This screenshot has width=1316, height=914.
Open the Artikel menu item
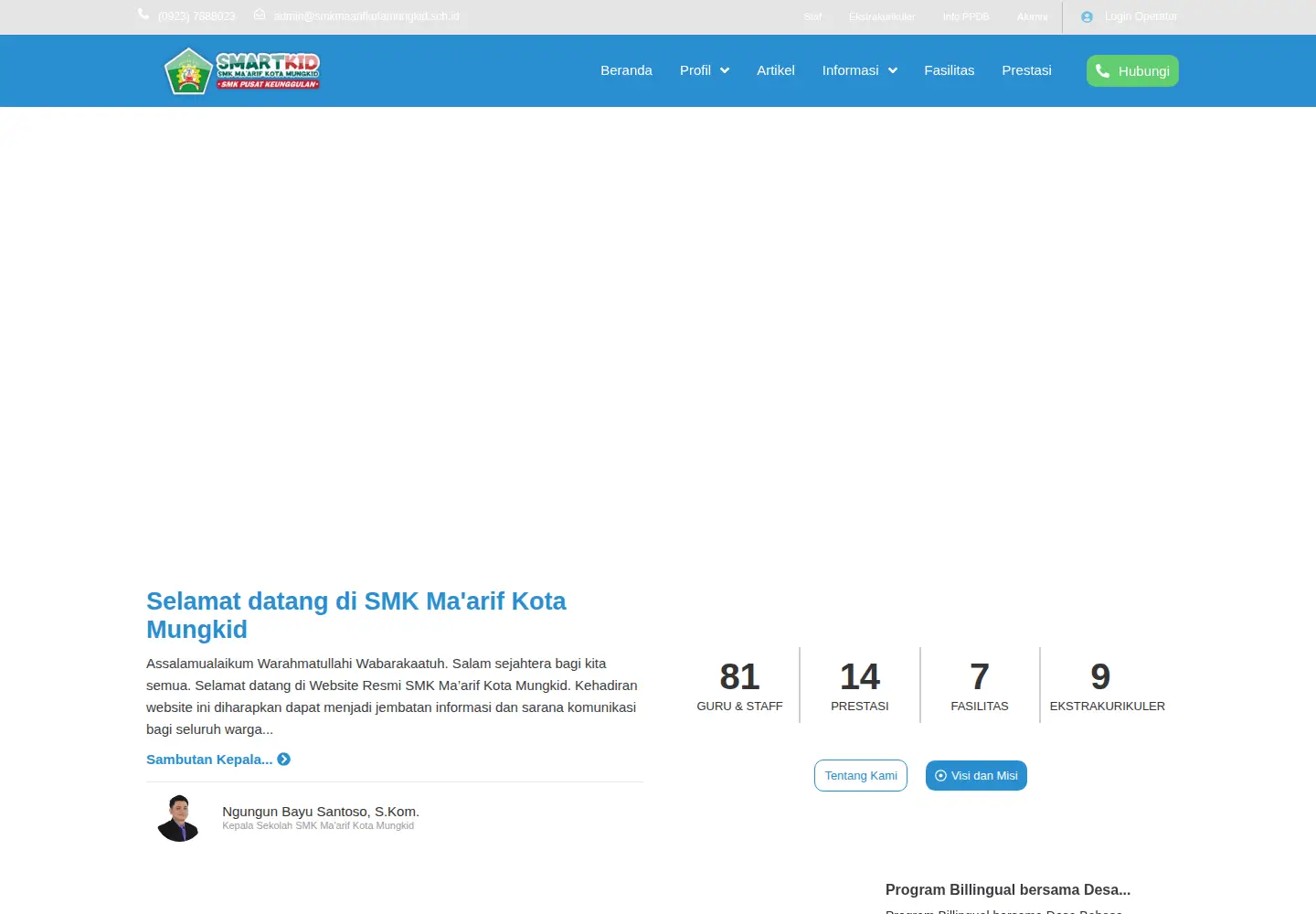click(776, 70)
